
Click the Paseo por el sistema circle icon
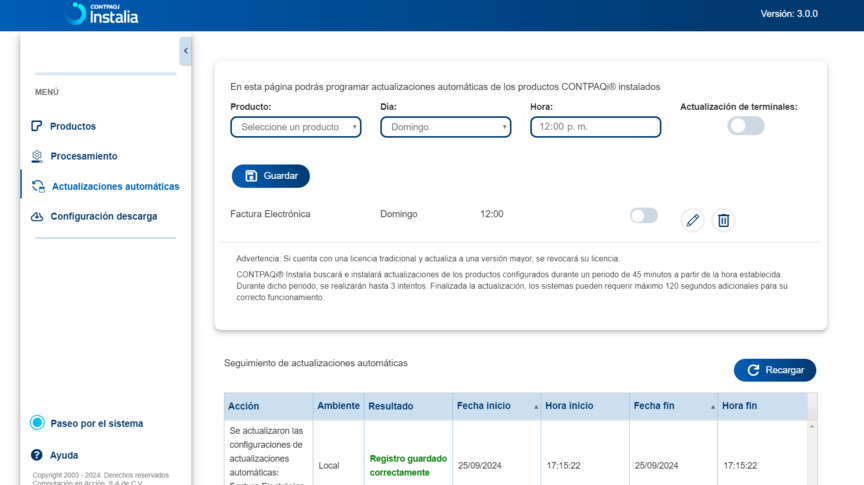click(x=37, y=423)
